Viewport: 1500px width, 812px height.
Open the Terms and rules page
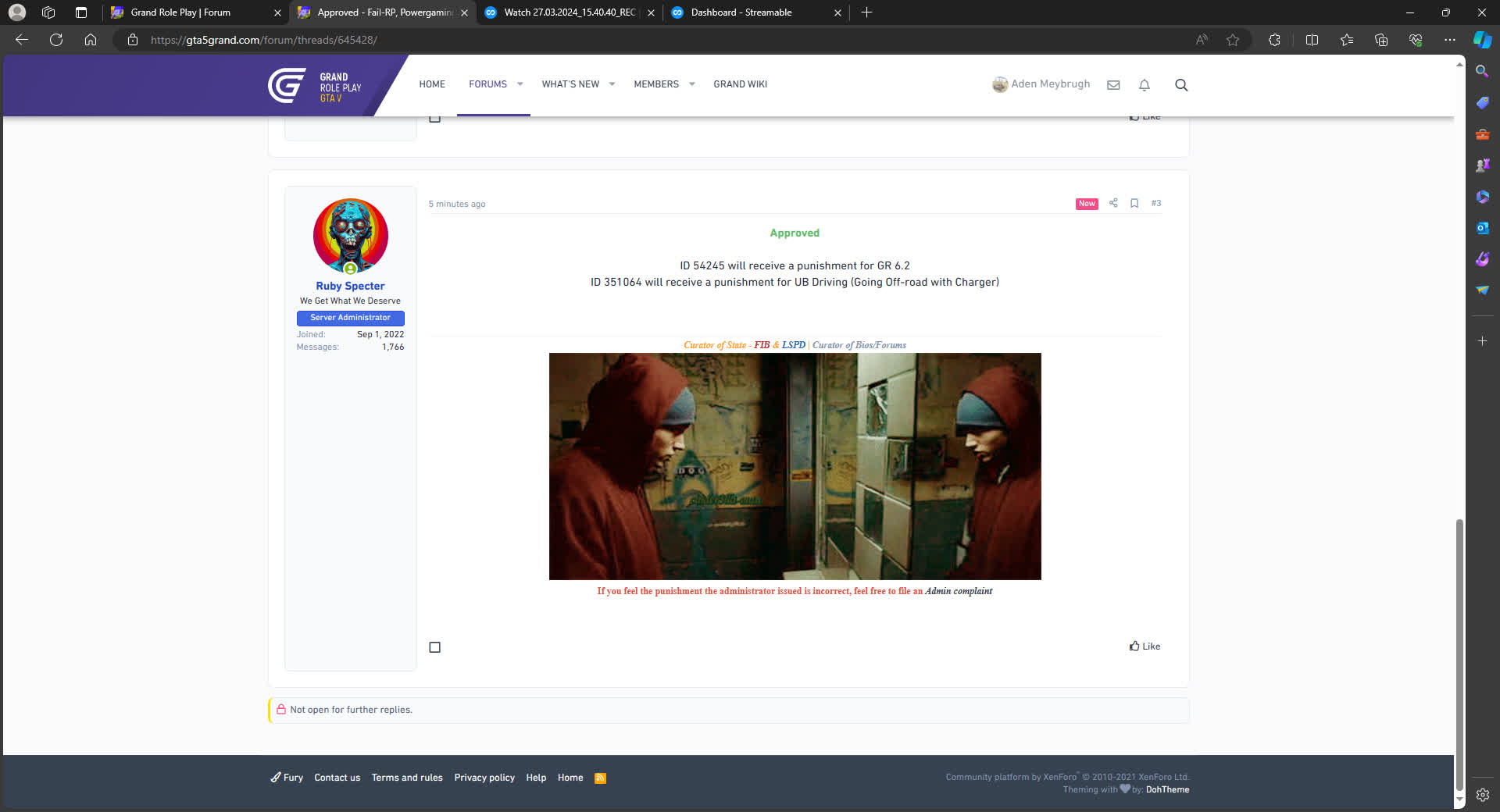pos(406,778)
